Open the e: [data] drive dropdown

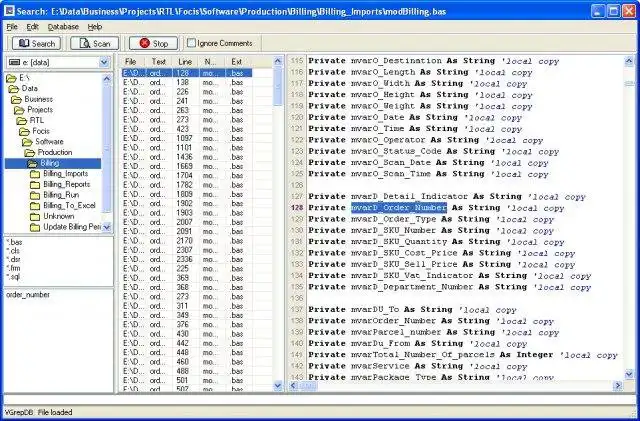click(x=104, y=62)
